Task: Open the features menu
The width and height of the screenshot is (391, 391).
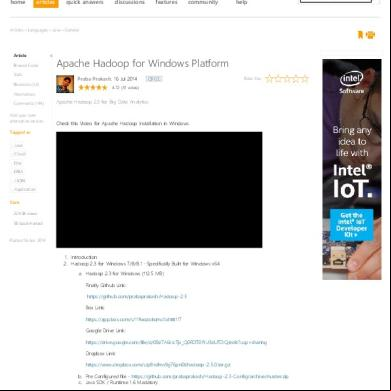Action: pos(166,2)
